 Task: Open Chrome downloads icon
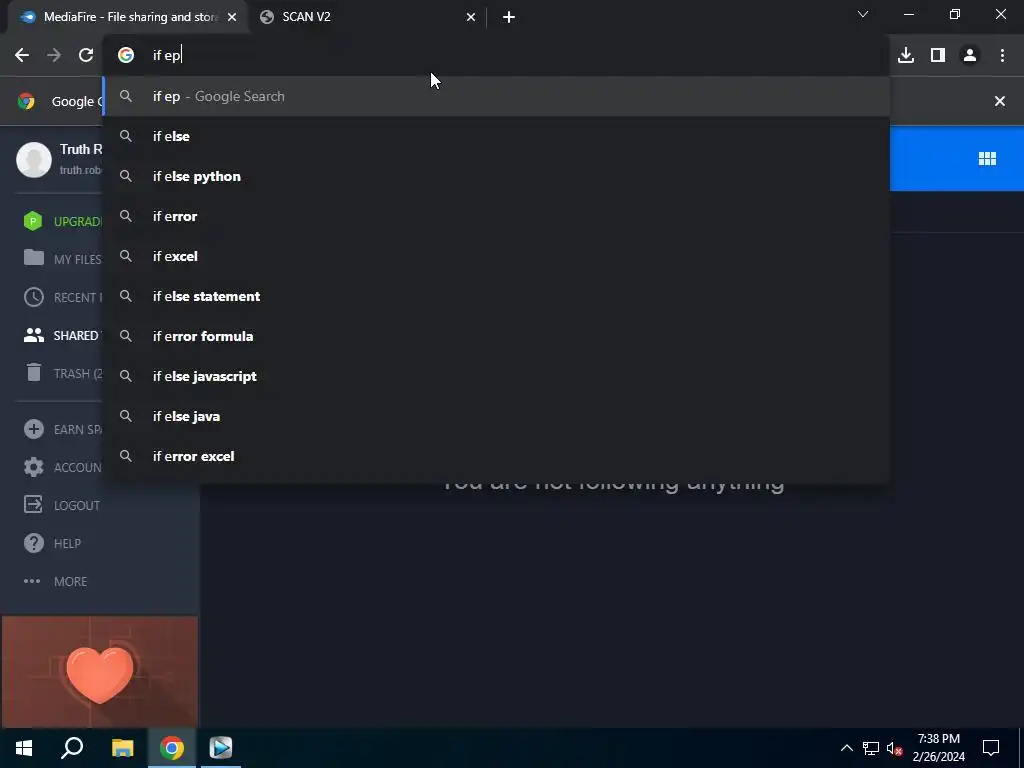click(x=906, y=56)
